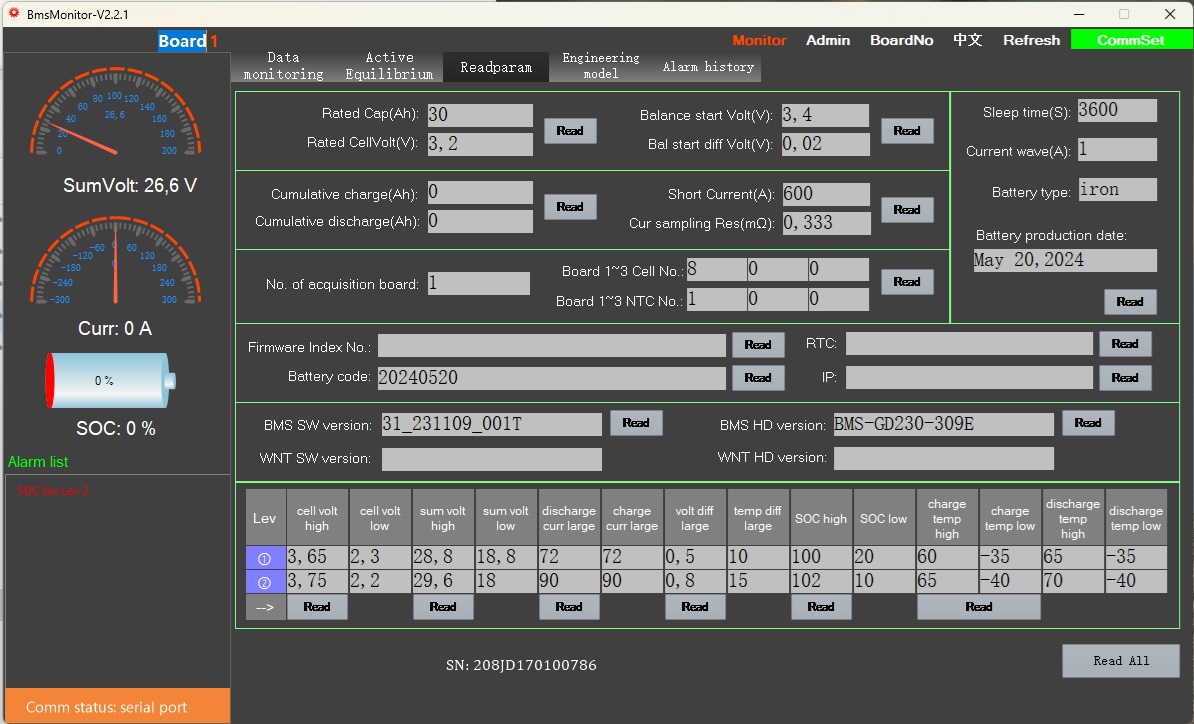
Task: Click the SOC battery level indicator
Action: (110, 380)
